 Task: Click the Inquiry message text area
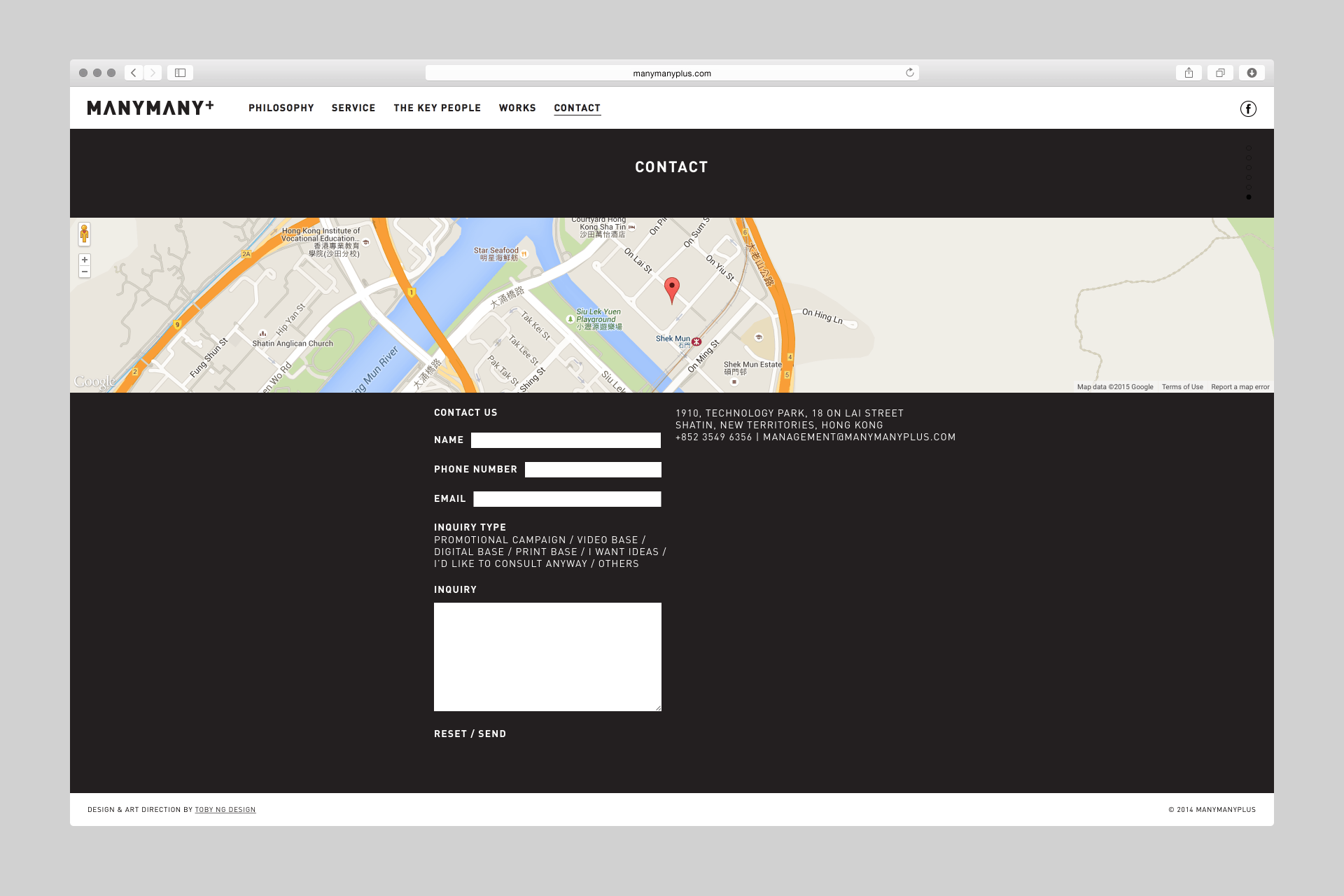coord(547,657)
